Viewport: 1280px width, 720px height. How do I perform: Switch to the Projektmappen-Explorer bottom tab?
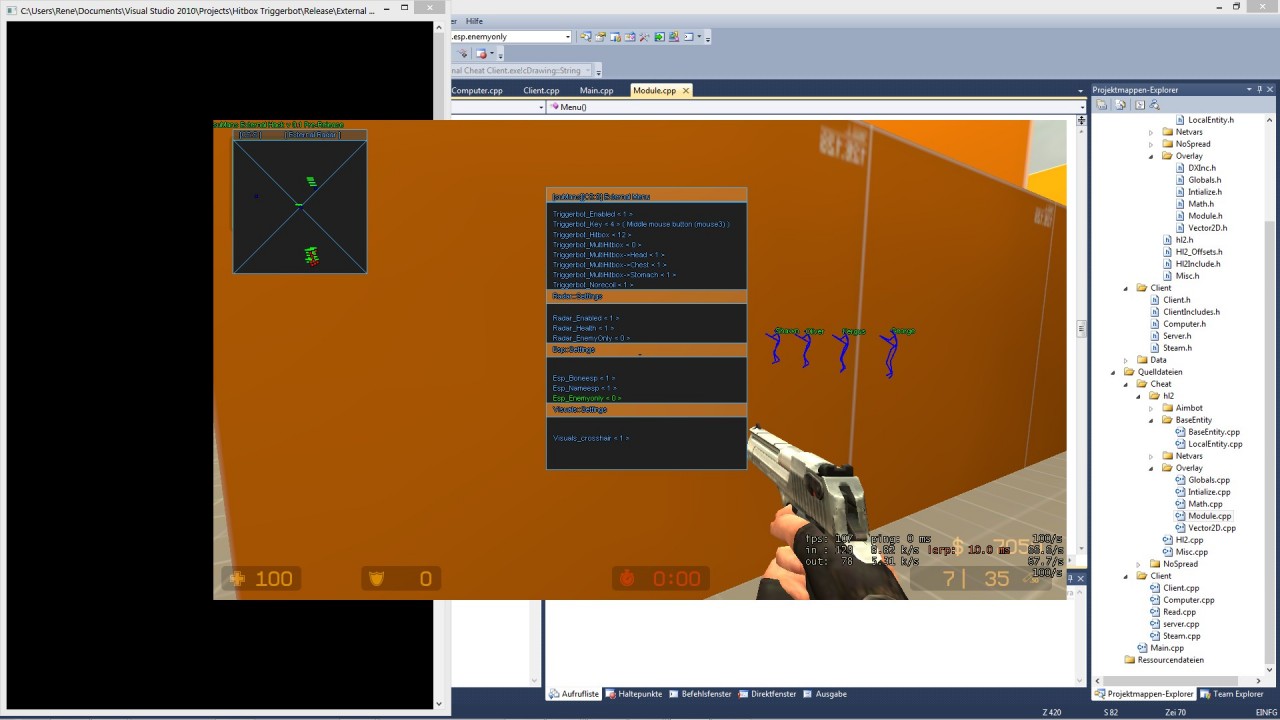[x=1144, y=694]
